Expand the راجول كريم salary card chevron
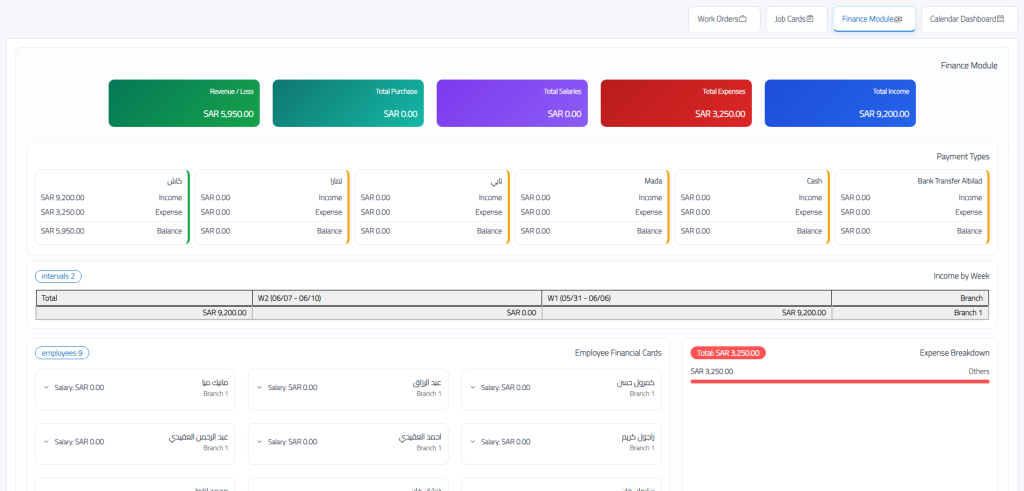Screen dimensions: 1024x491 473,441
